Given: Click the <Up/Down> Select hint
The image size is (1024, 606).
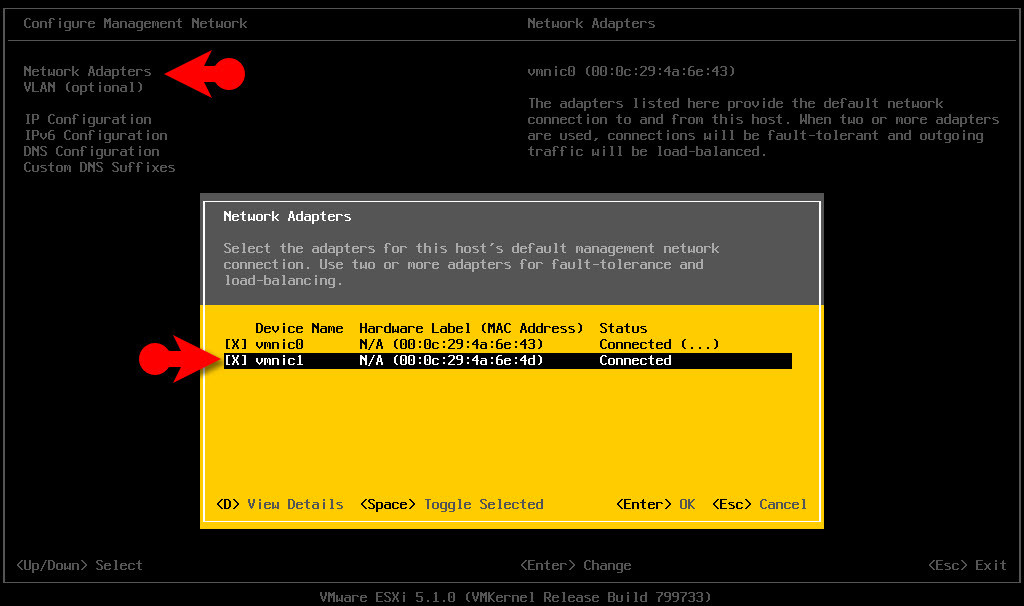Looking at the screenshot, I should pos(79,566).
